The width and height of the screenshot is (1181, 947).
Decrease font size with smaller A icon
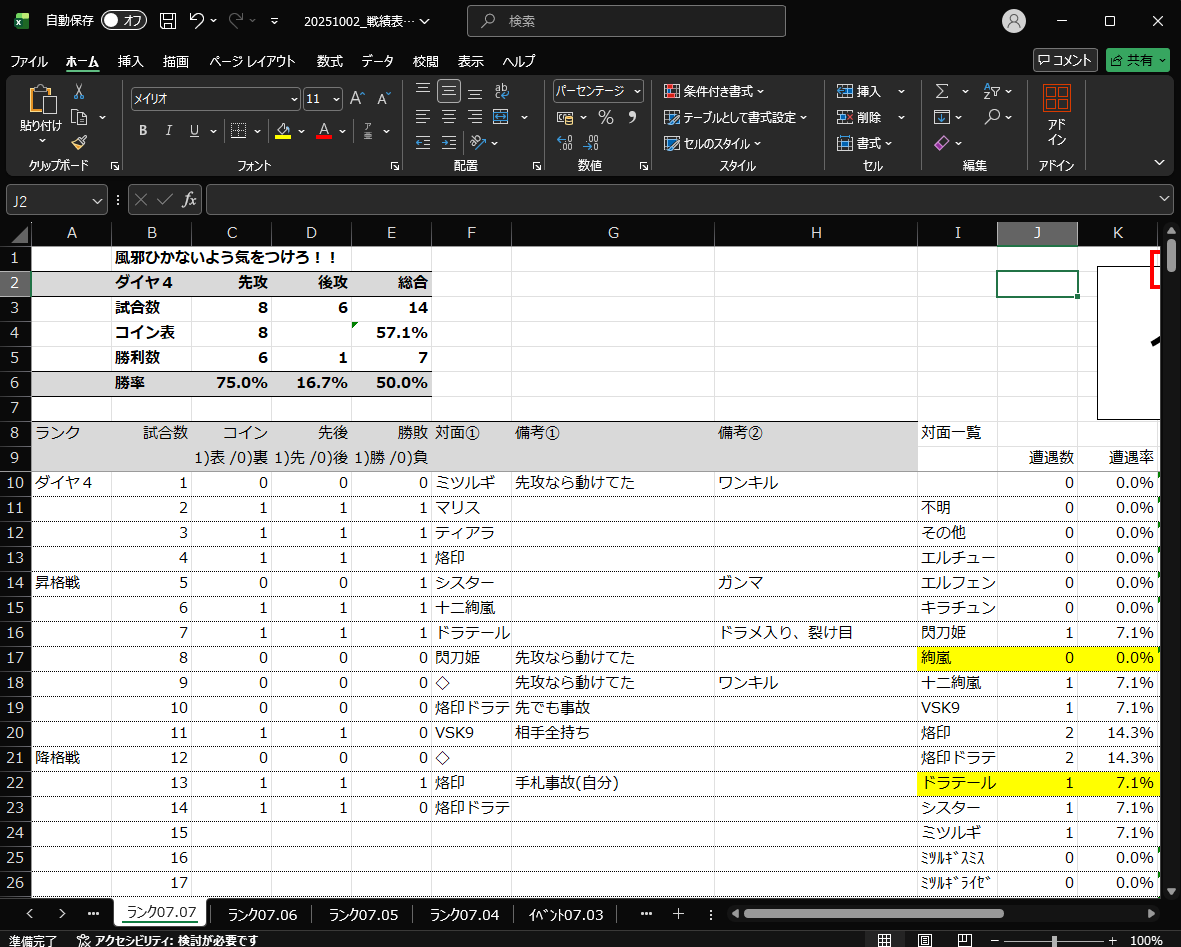(383, 99)
